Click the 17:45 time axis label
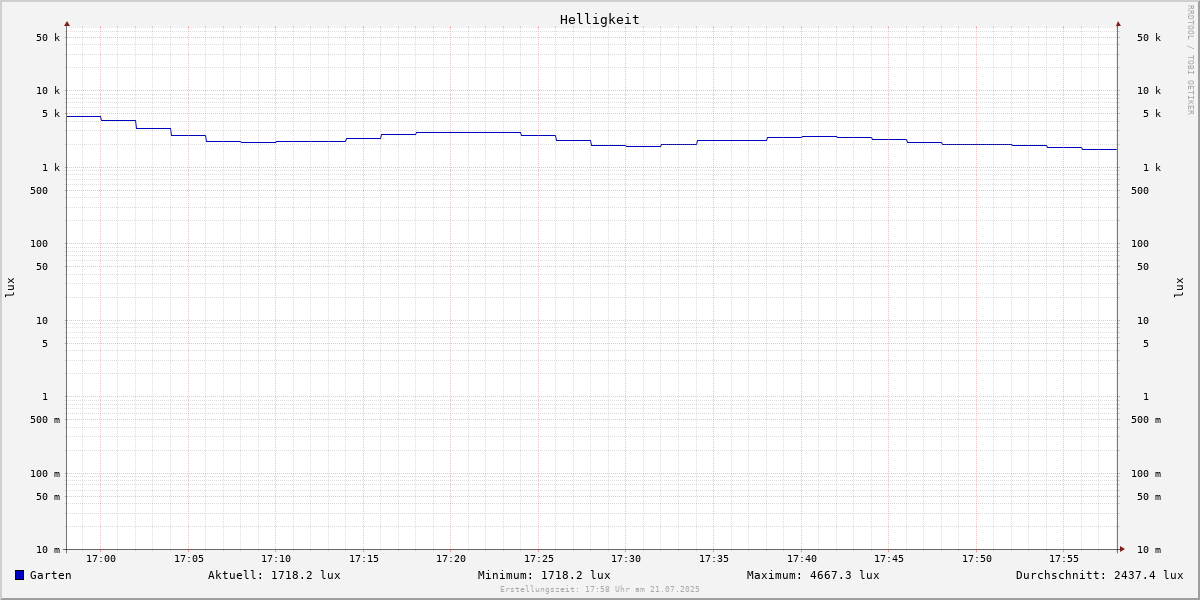1200x600 pixels. [x=889, y=559]
